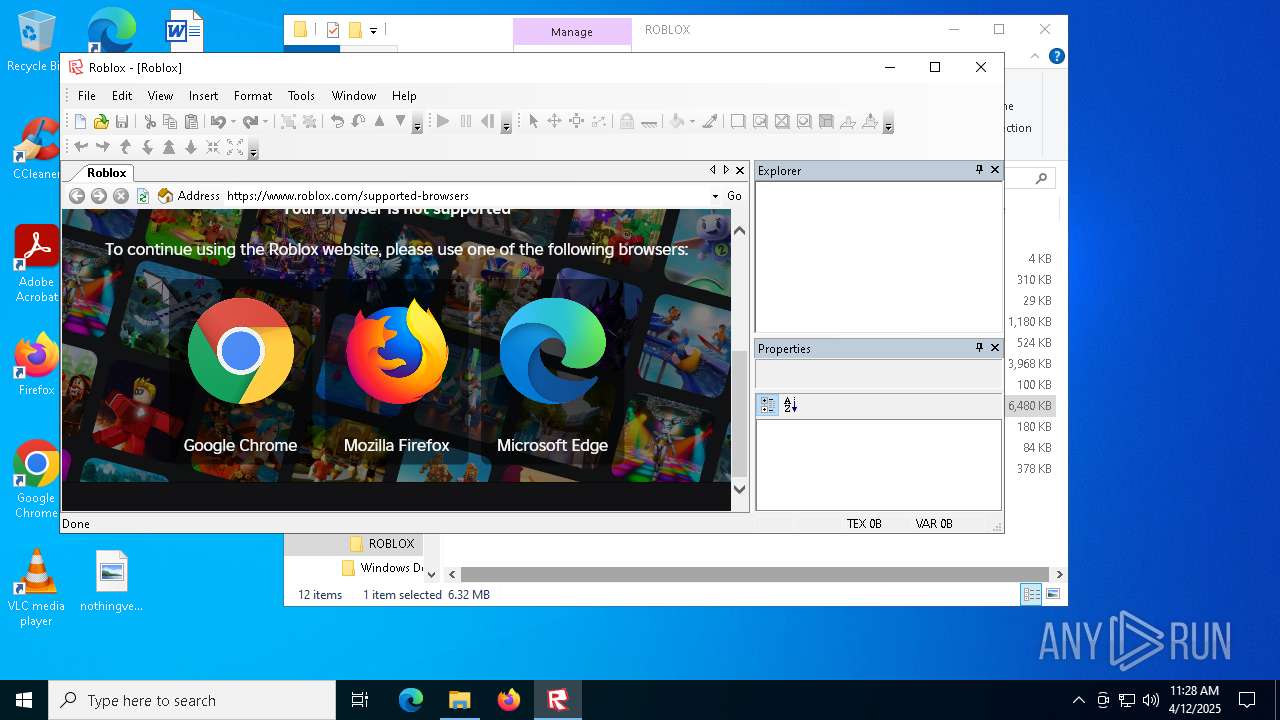Open Task View from taskbar
The width and height of the screenshot is (1280, 720).
[360, 700]
